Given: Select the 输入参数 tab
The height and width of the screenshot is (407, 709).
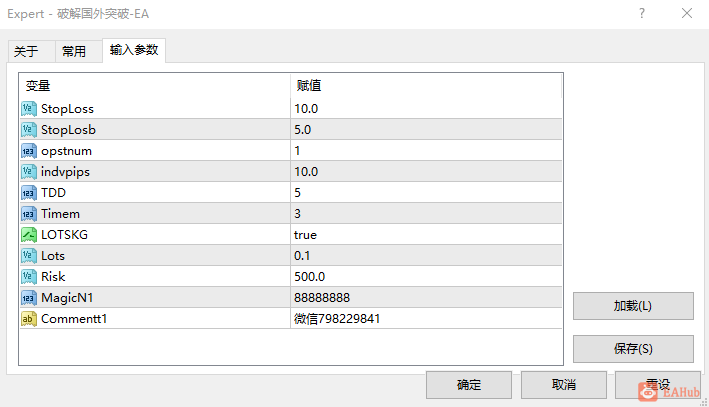Looking at the screenshot, I should click(x=133, y=50).
